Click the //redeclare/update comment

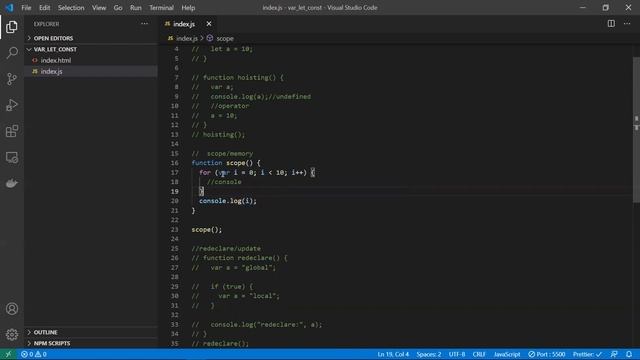(x=226, y=248)
